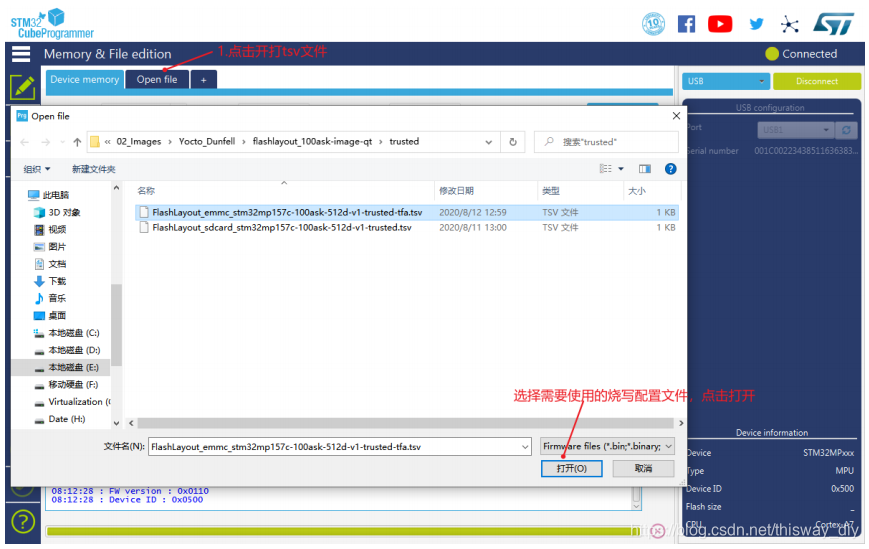The width and height of the screenshot is (869, 549).
Task: Select 本地磁盘 (C:) drive
Action: click(67, 333)
